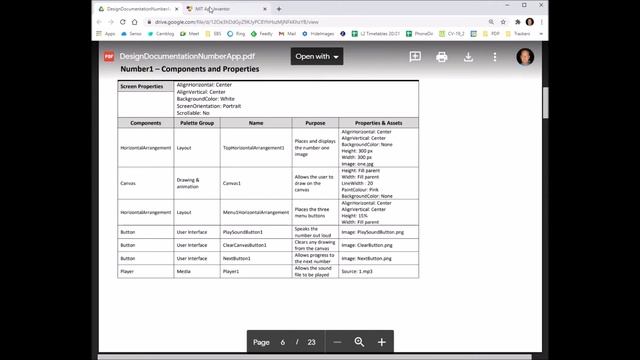Viewport: 640px width, 360px height.
Task: Zoom in on the PDF
Action: pos(382,342)
